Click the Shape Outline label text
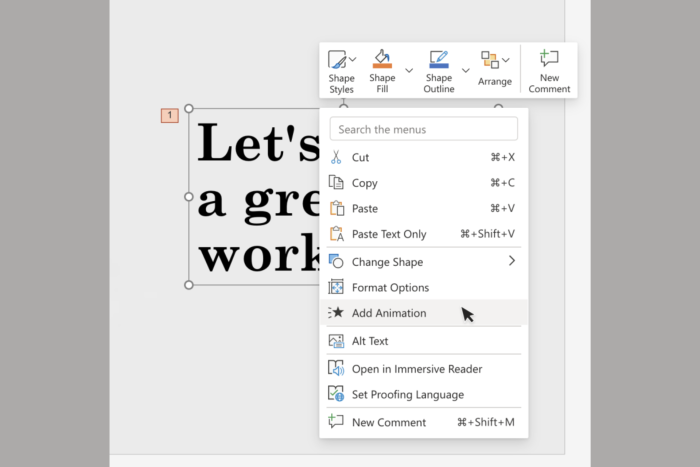This screenshot has height=467, width=700. coord(439,83)
